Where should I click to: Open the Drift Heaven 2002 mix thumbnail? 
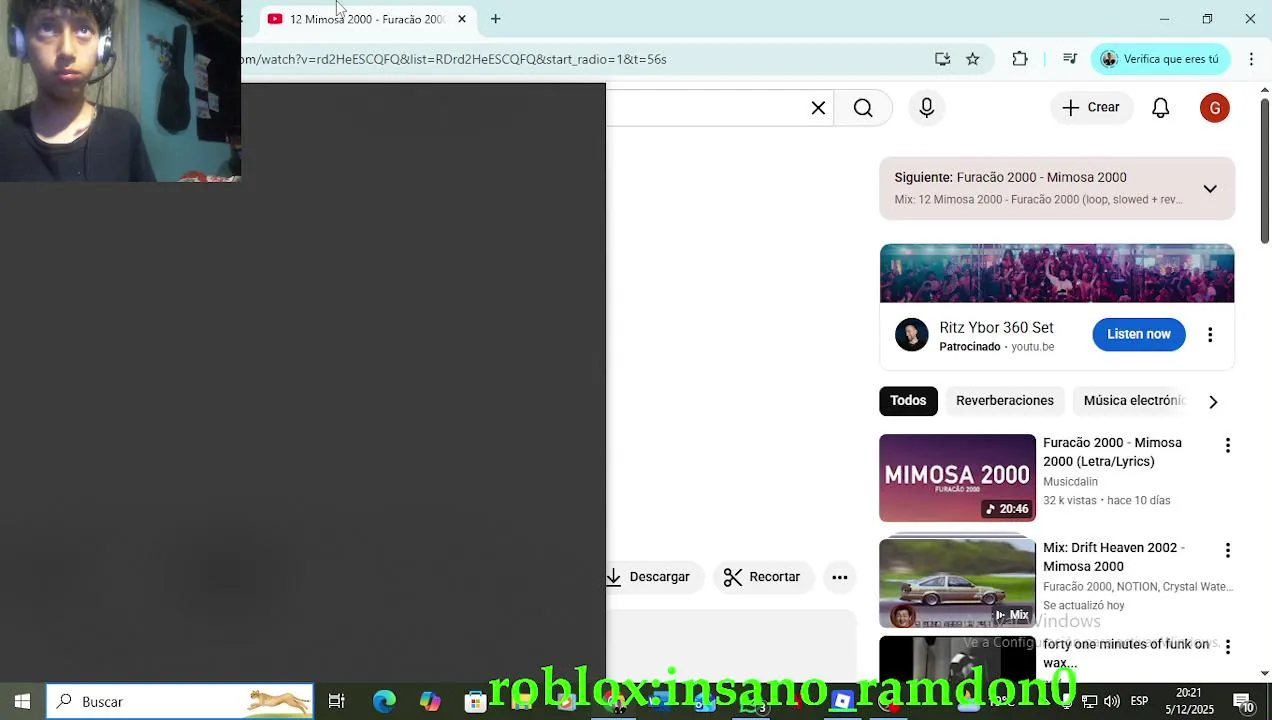tap(957, 584)
